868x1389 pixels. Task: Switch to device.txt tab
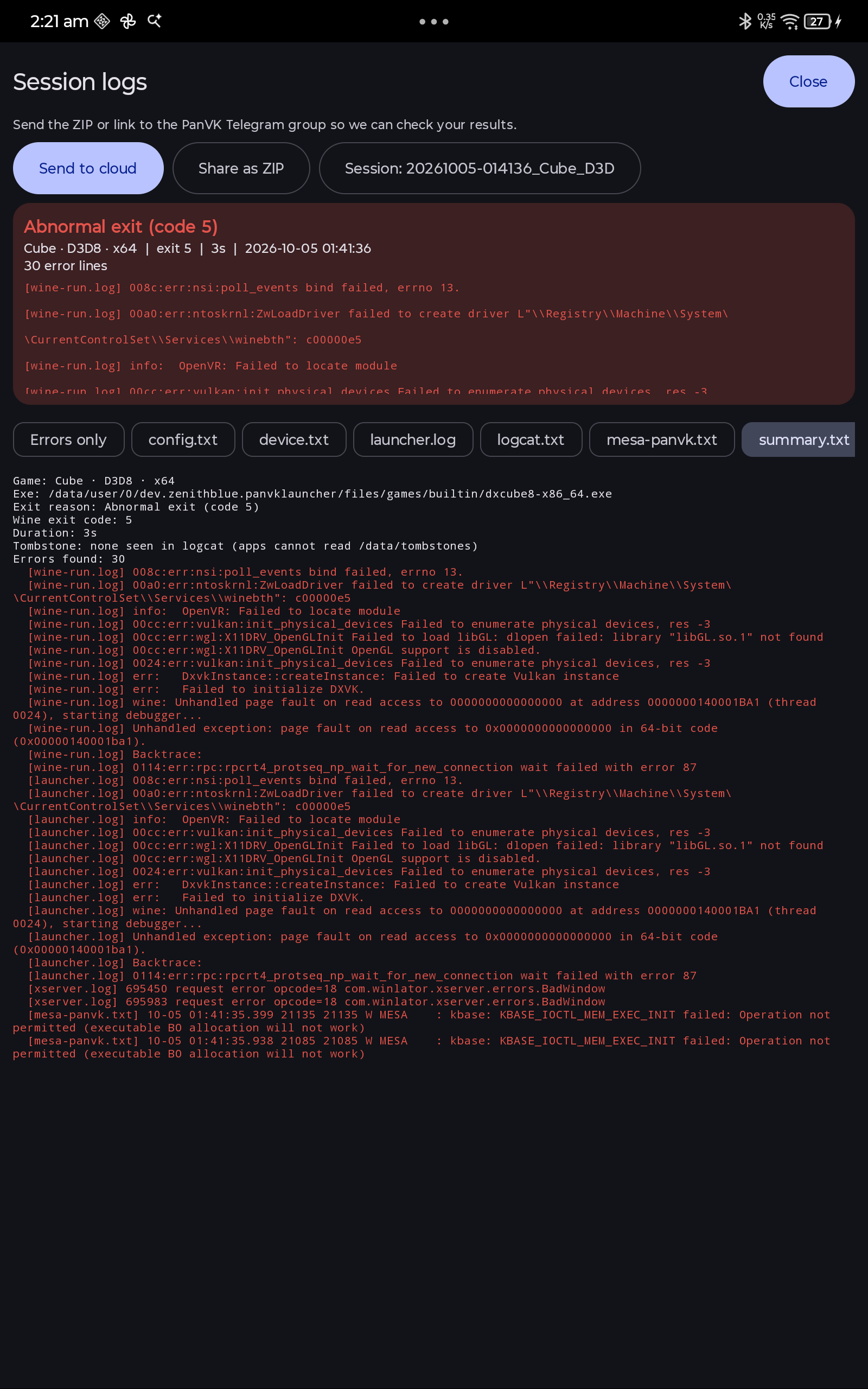(294, 439)
